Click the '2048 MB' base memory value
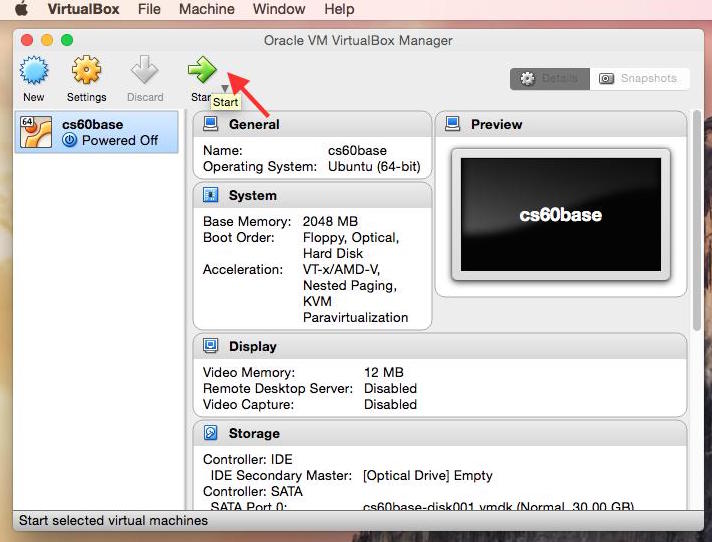This screenshot has height=542, width=712. 330,221
